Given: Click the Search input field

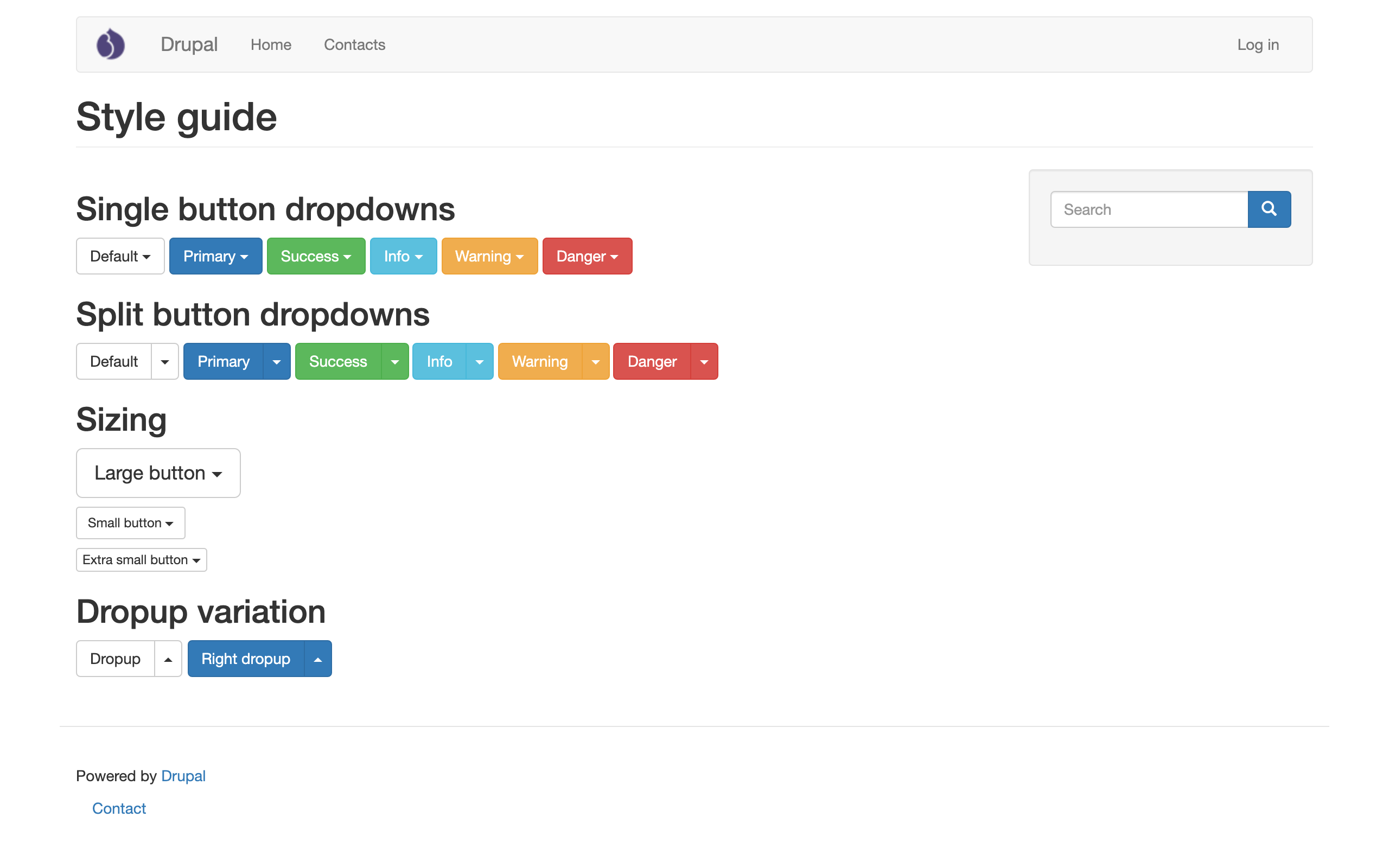Looking at the screenshot, I should (1149, 209).
